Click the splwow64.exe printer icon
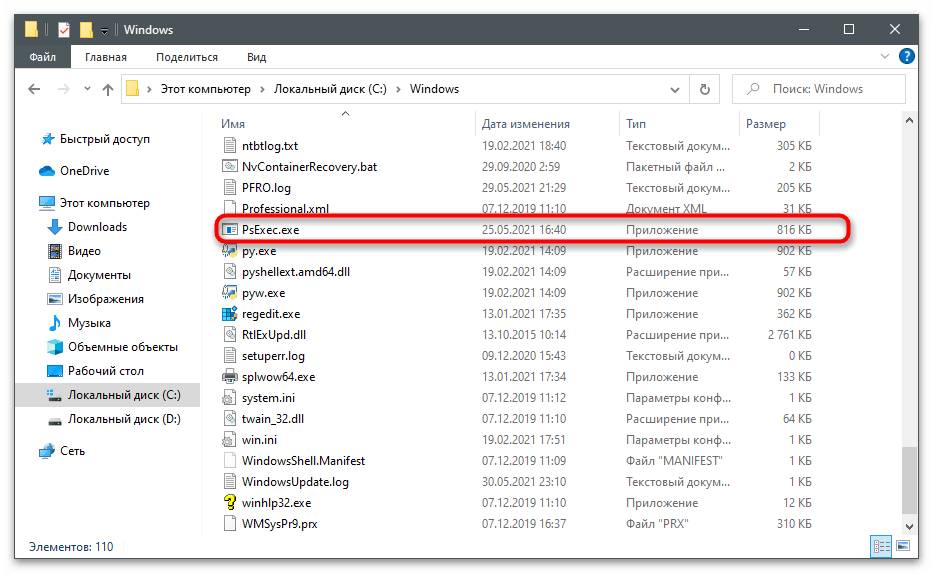 pos(230,377)
